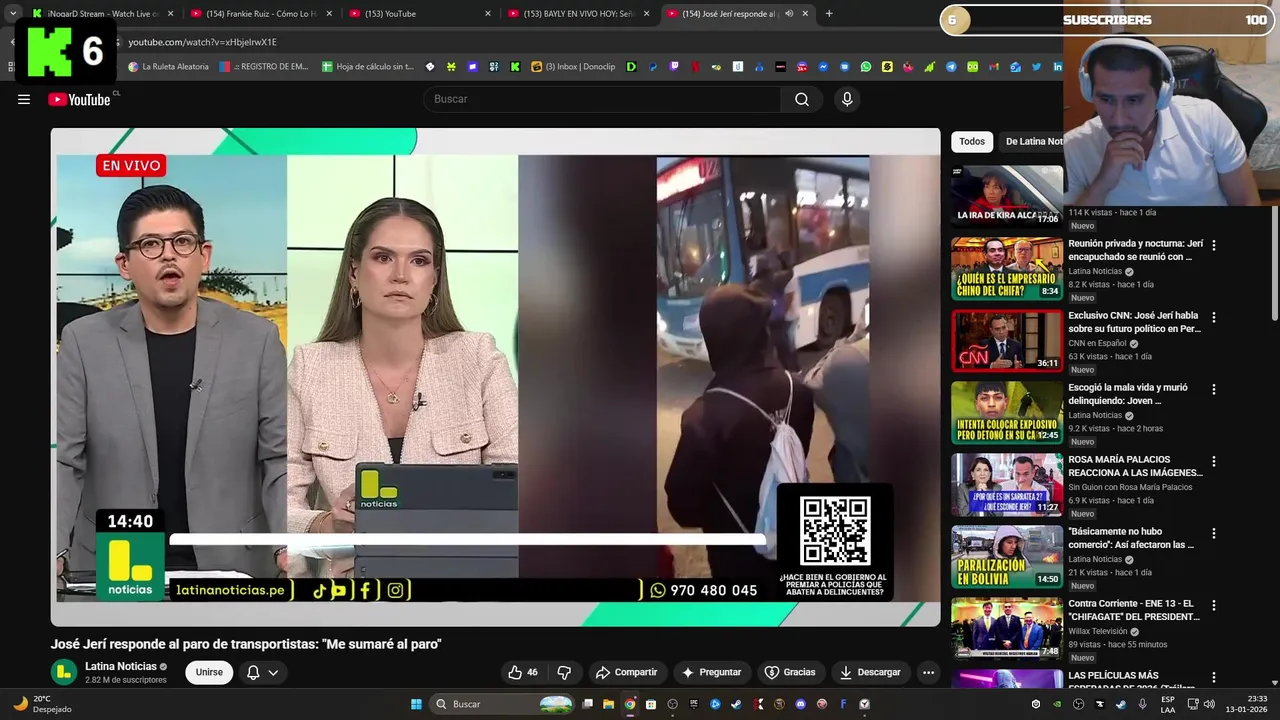Image resolution: width=1280 pixels, height=720 pixels.
Task: Click the system tray microphone icon
Action: point(1143,704)
